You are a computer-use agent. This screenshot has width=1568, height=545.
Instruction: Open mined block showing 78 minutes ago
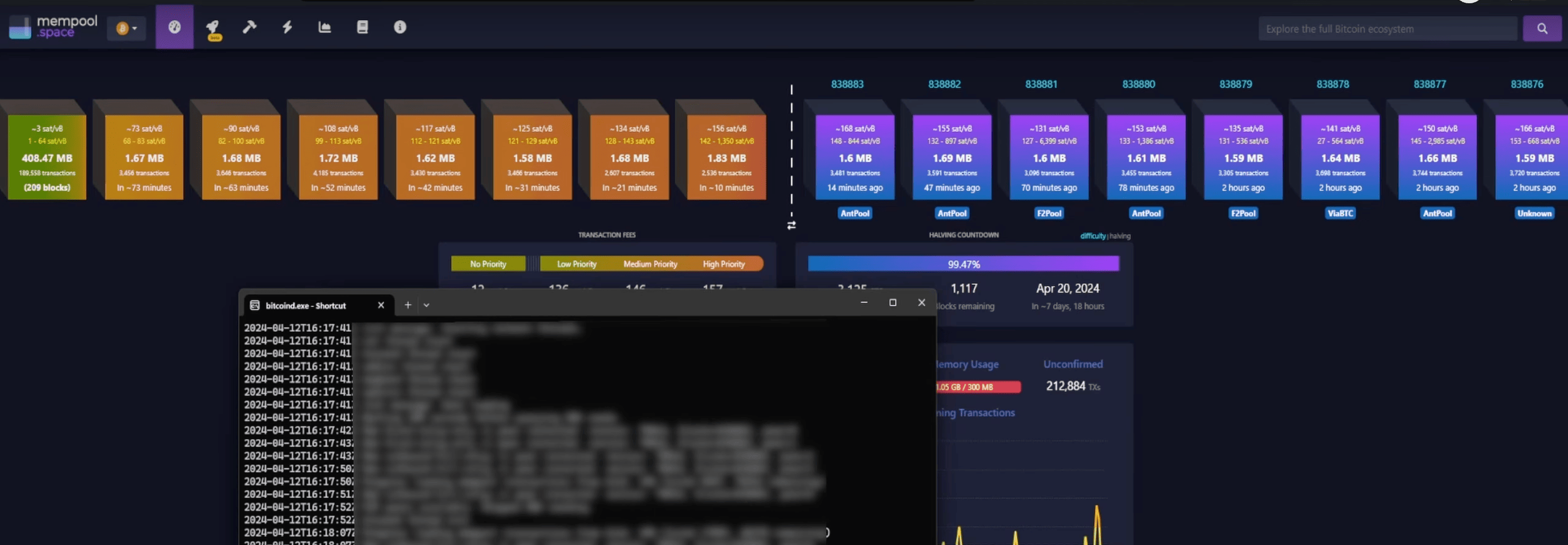(x=1146, y=157)
